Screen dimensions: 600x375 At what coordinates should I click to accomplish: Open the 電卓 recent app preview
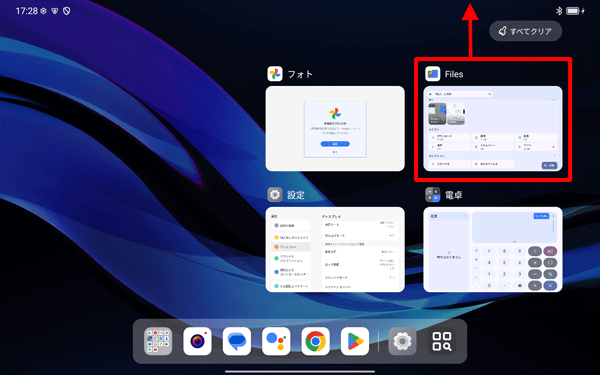tap(493, 249)
